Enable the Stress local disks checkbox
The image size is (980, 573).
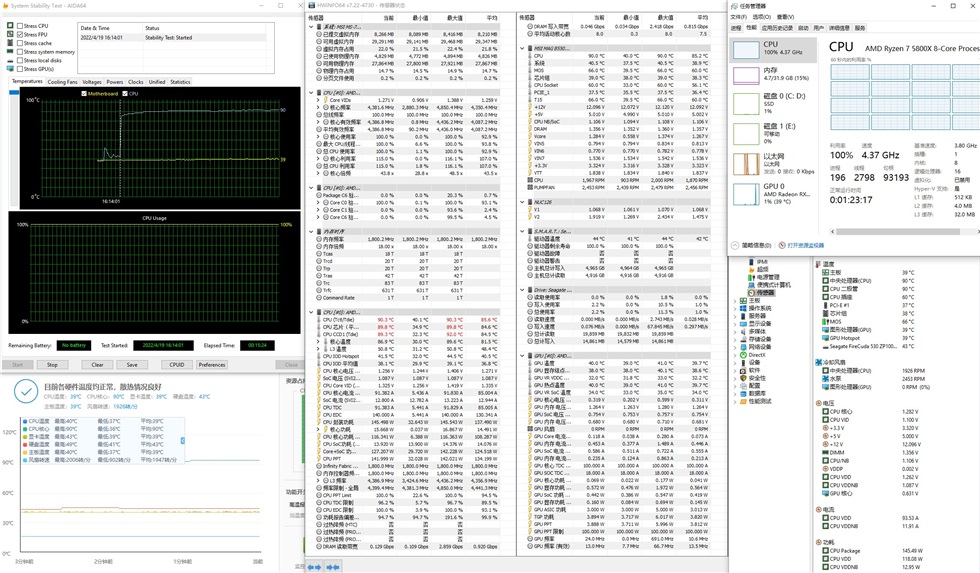20,61
